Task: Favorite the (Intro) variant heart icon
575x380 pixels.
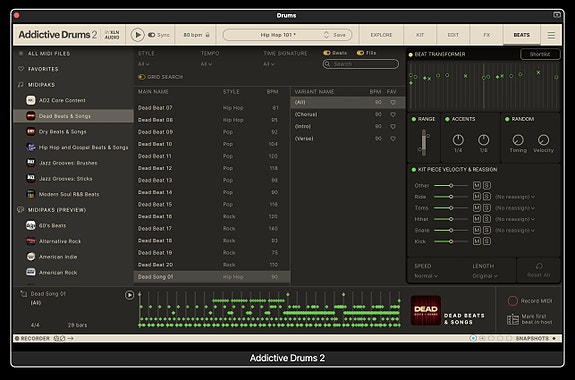Action: [x=393, y=127]
